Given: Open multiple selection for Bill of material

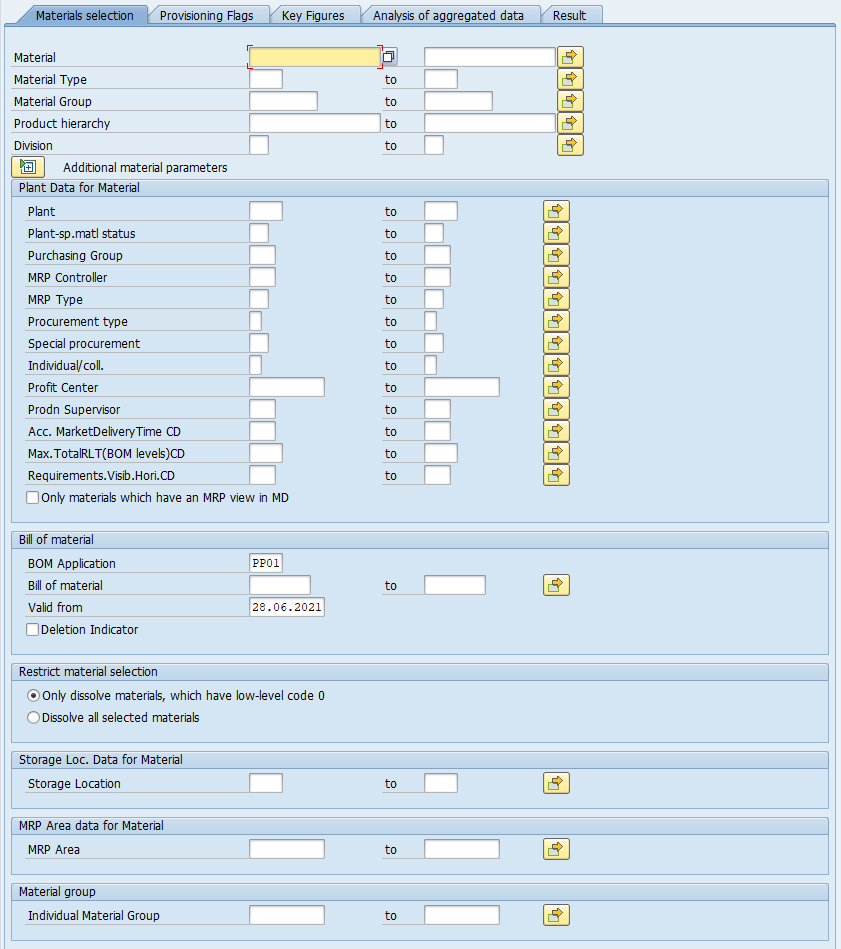Looking at the screenshot, I should 556,585.
